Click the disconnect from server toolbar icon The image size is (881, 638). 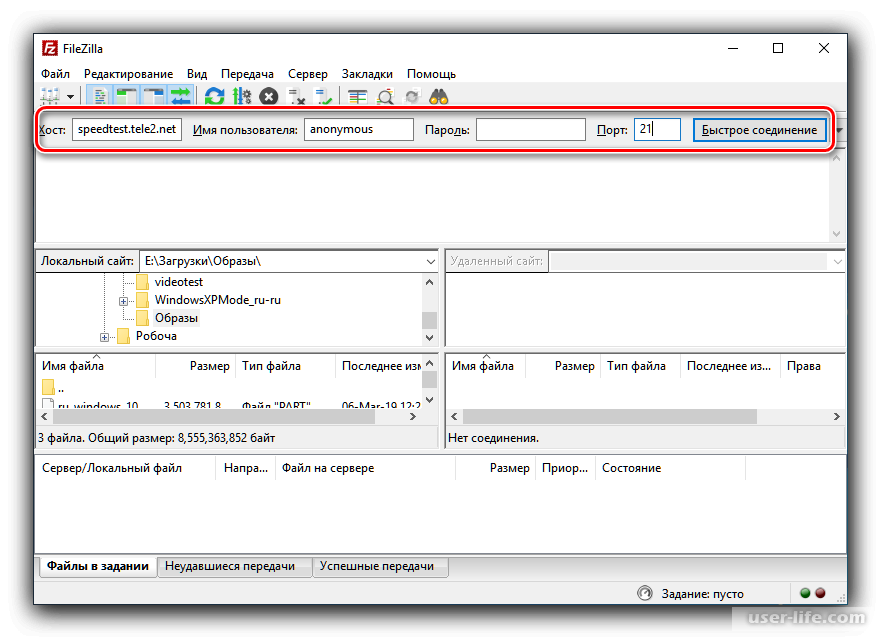(x=296, y=97)
